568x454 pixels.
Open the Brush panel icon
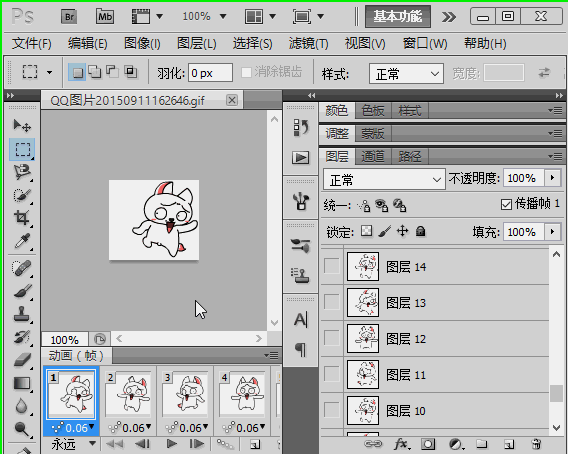(x=301, y=246)
